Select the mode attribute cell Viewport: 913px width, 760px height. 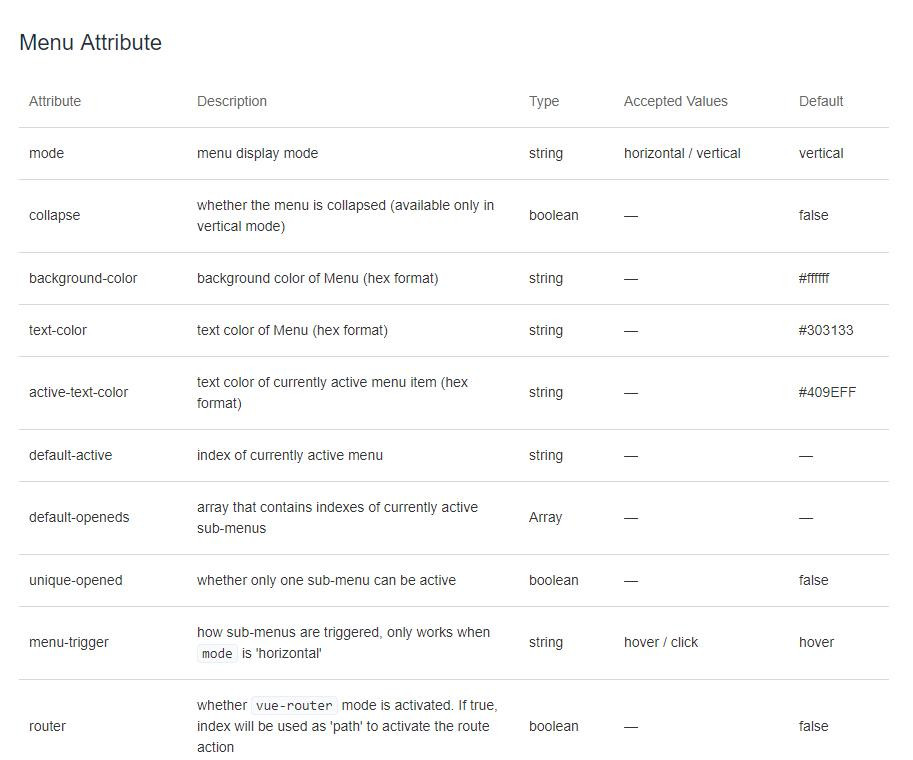[47, 153]
